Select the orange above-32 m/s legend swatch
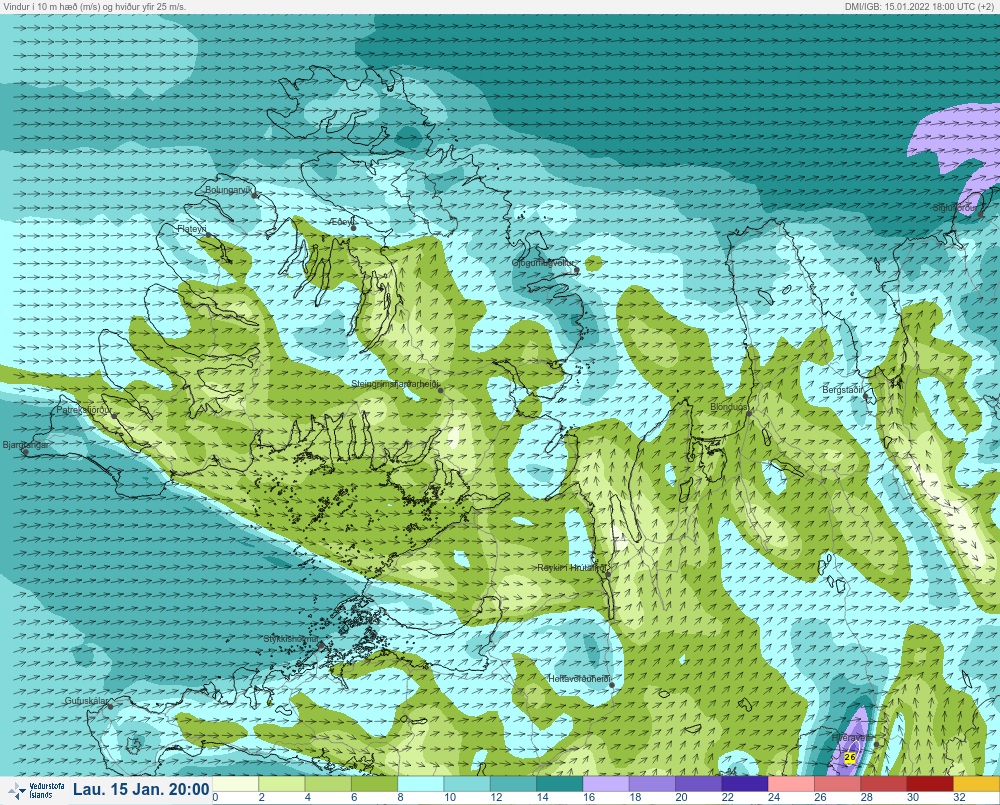 (x=976, y=783)
